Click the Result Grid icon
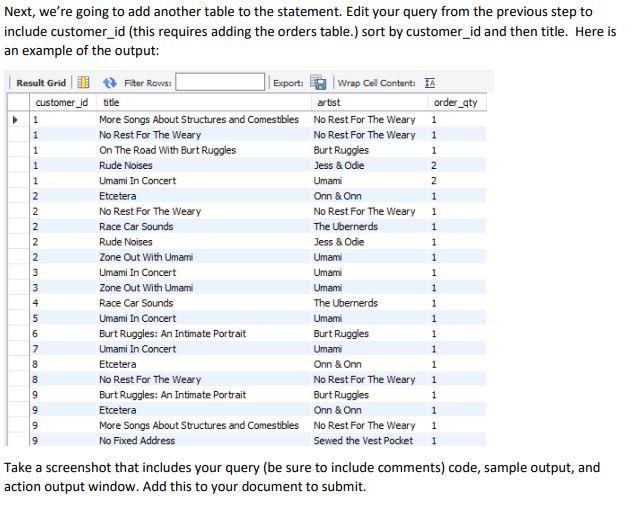Screen dimensions: 632x505 tap(83, 83)
